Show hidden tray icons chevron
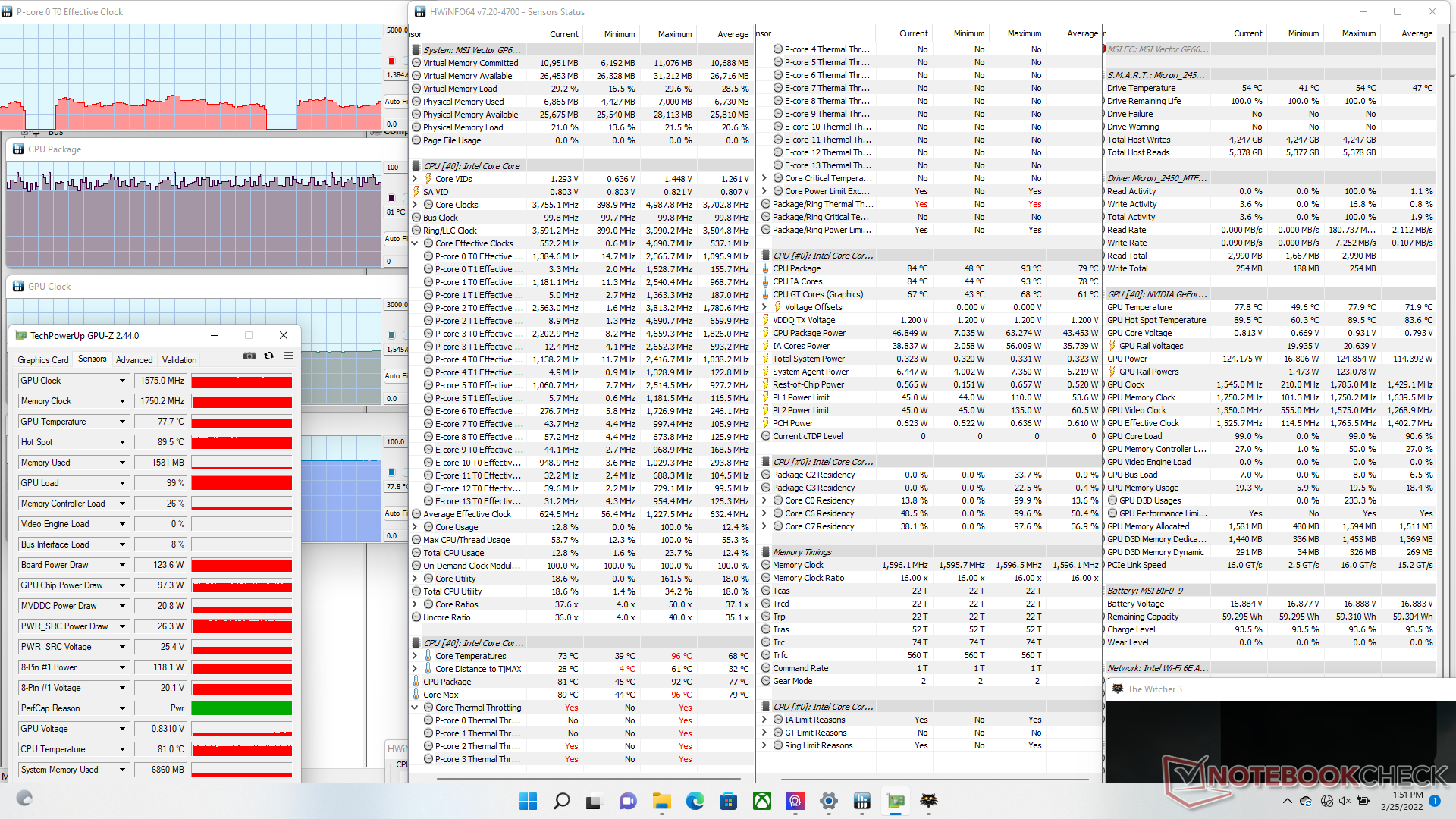This screenshot has width=1456, height=819. (1287, 801)
